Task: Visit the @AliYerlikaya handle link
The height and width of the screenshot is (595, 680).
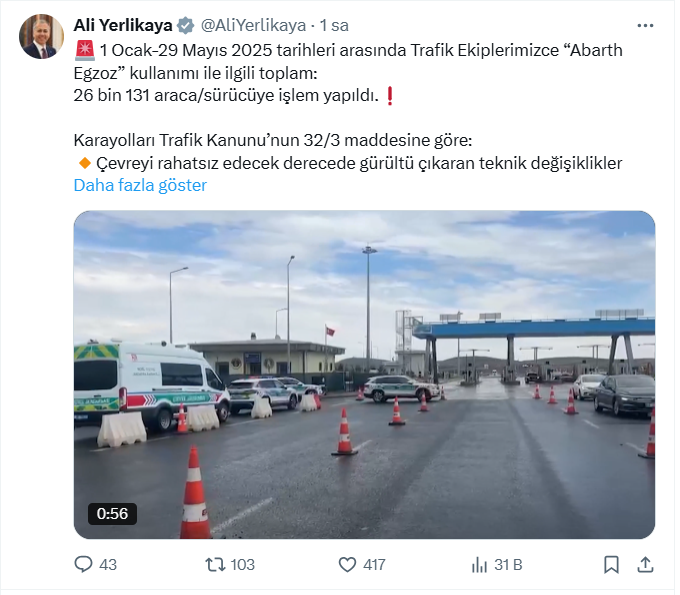Action: [x=253, y=26]
